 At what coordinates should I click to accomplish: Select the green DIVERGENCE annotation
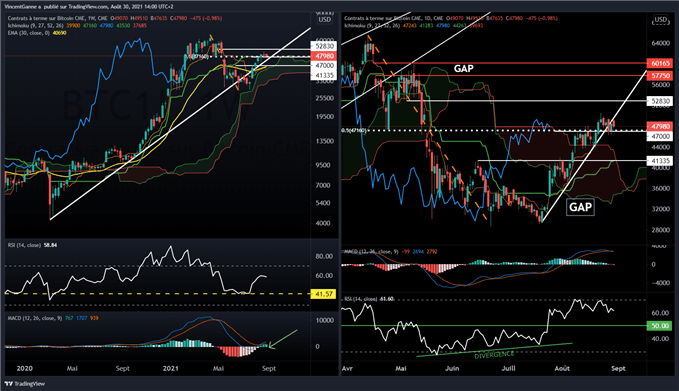pos(494,355)
